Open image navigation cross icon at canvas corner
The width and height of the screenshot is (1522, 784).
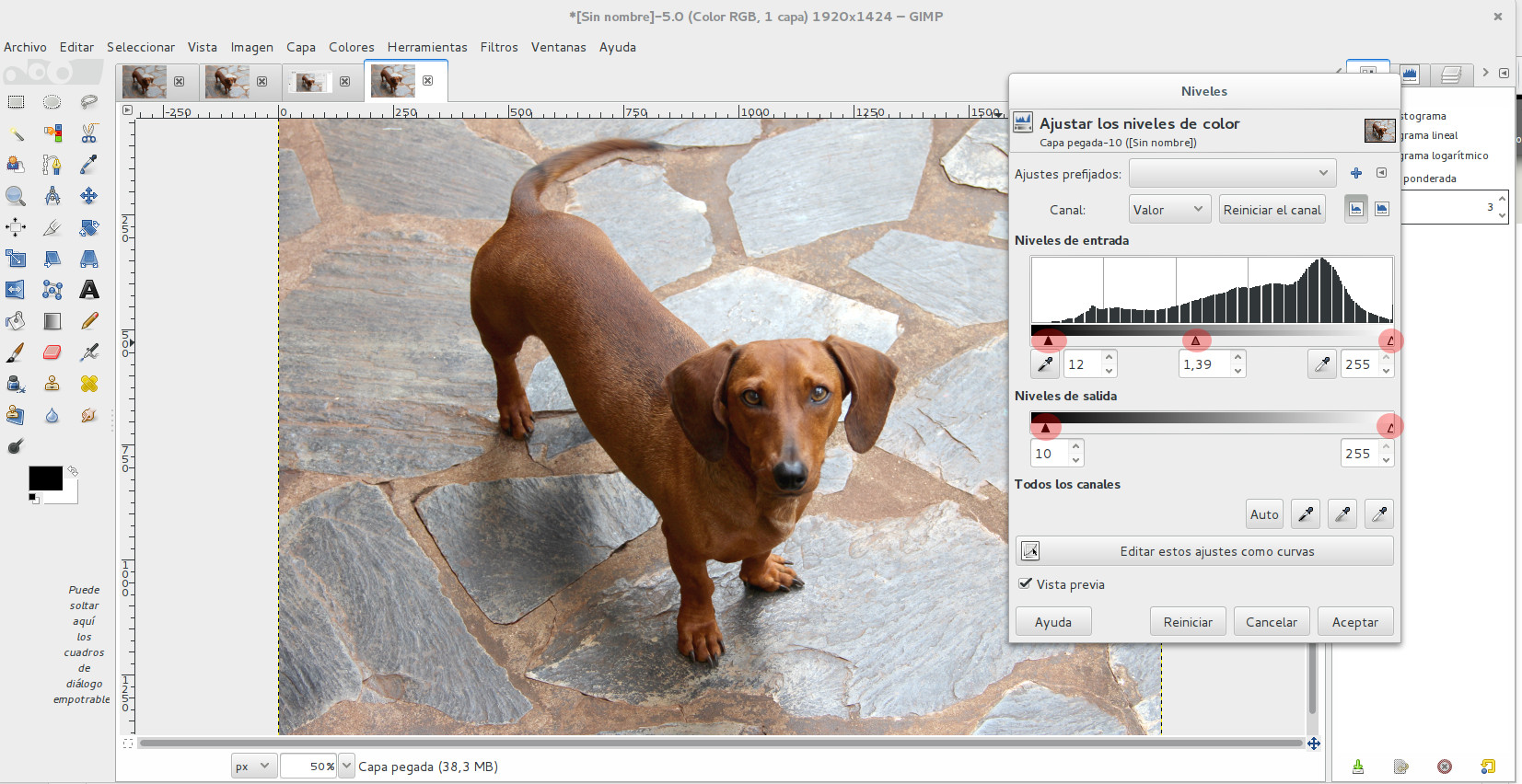click(x=1314, y=743)
